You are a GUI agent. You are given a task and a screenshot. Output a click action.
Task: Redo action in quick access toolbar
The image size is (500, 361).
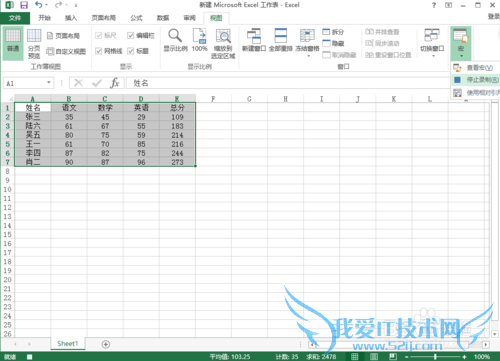coord(58,5)
